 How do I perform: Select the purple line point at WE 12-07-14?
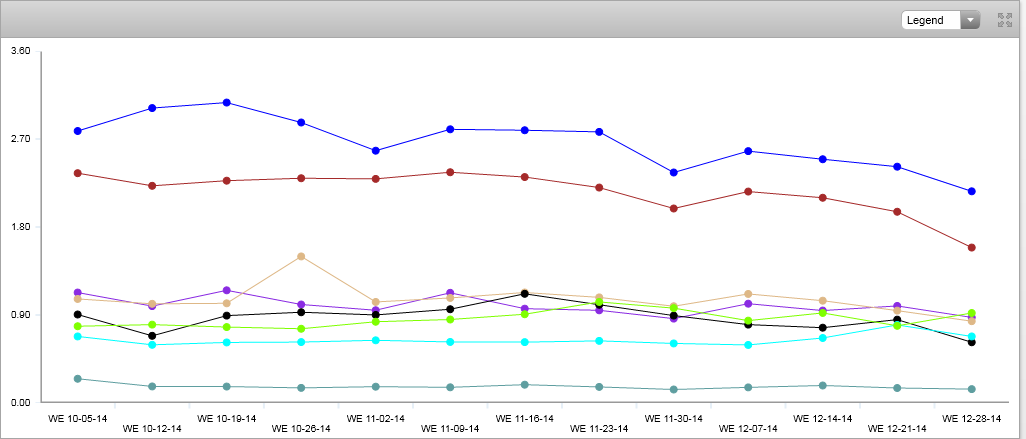coord(748,303)
